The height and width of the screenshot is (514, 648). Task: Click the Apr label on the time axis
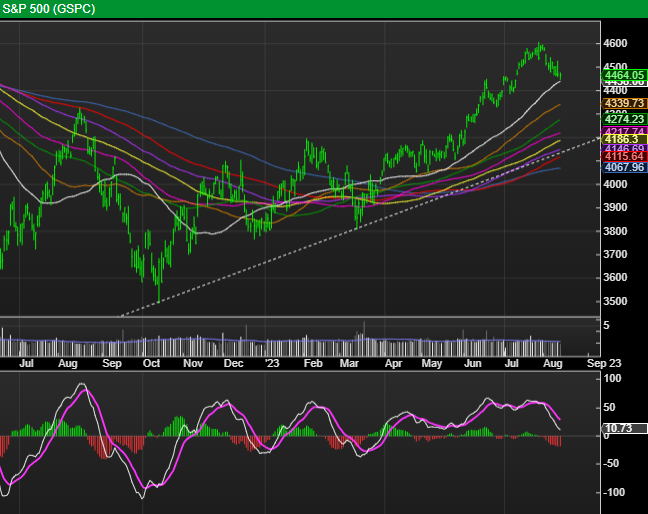pyautogui.click(x=393, y=363)
